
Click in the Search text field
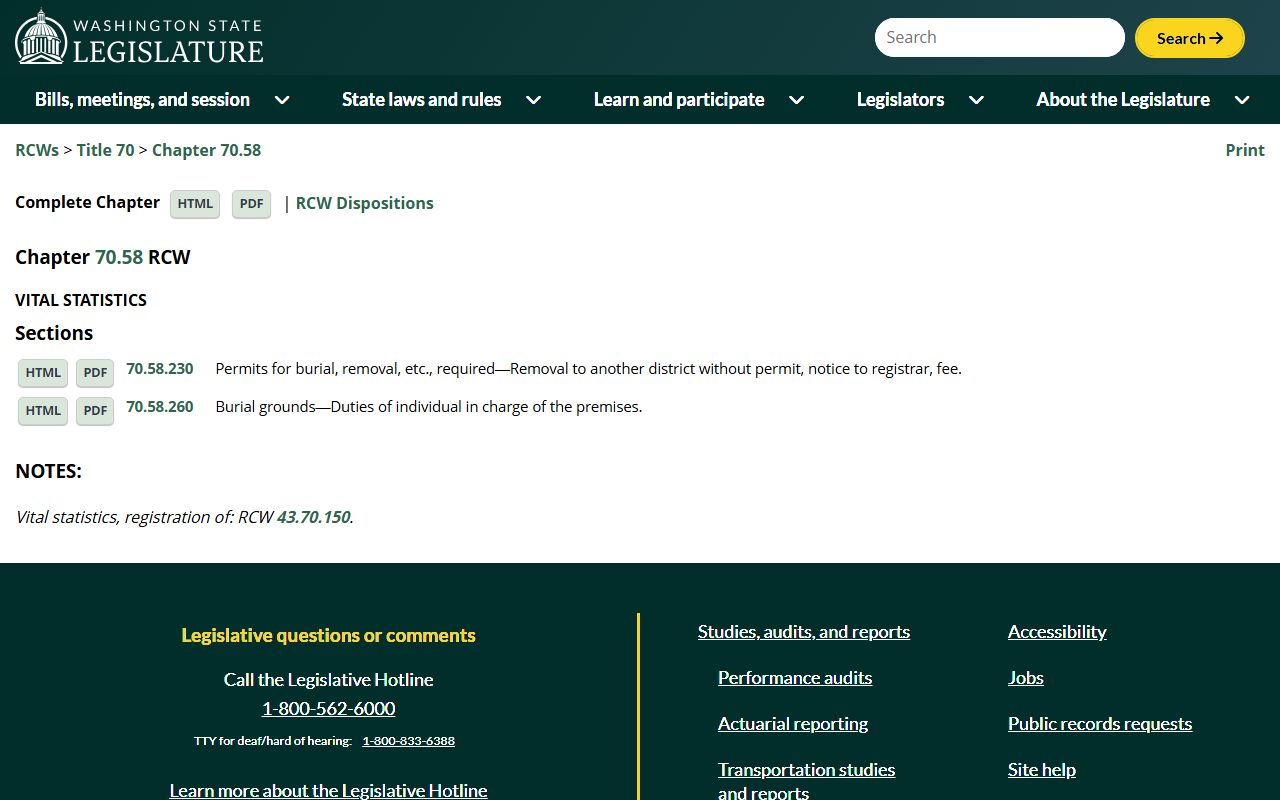pyautogui.click(x=999, y=38)
